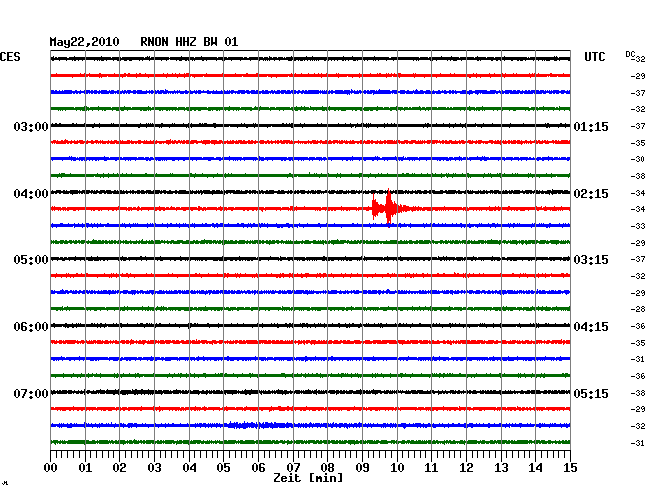The width and height of the screenshot is (650, 494).
Task: Click the red seismic event burst near 02:15
Action: point(392,208)
